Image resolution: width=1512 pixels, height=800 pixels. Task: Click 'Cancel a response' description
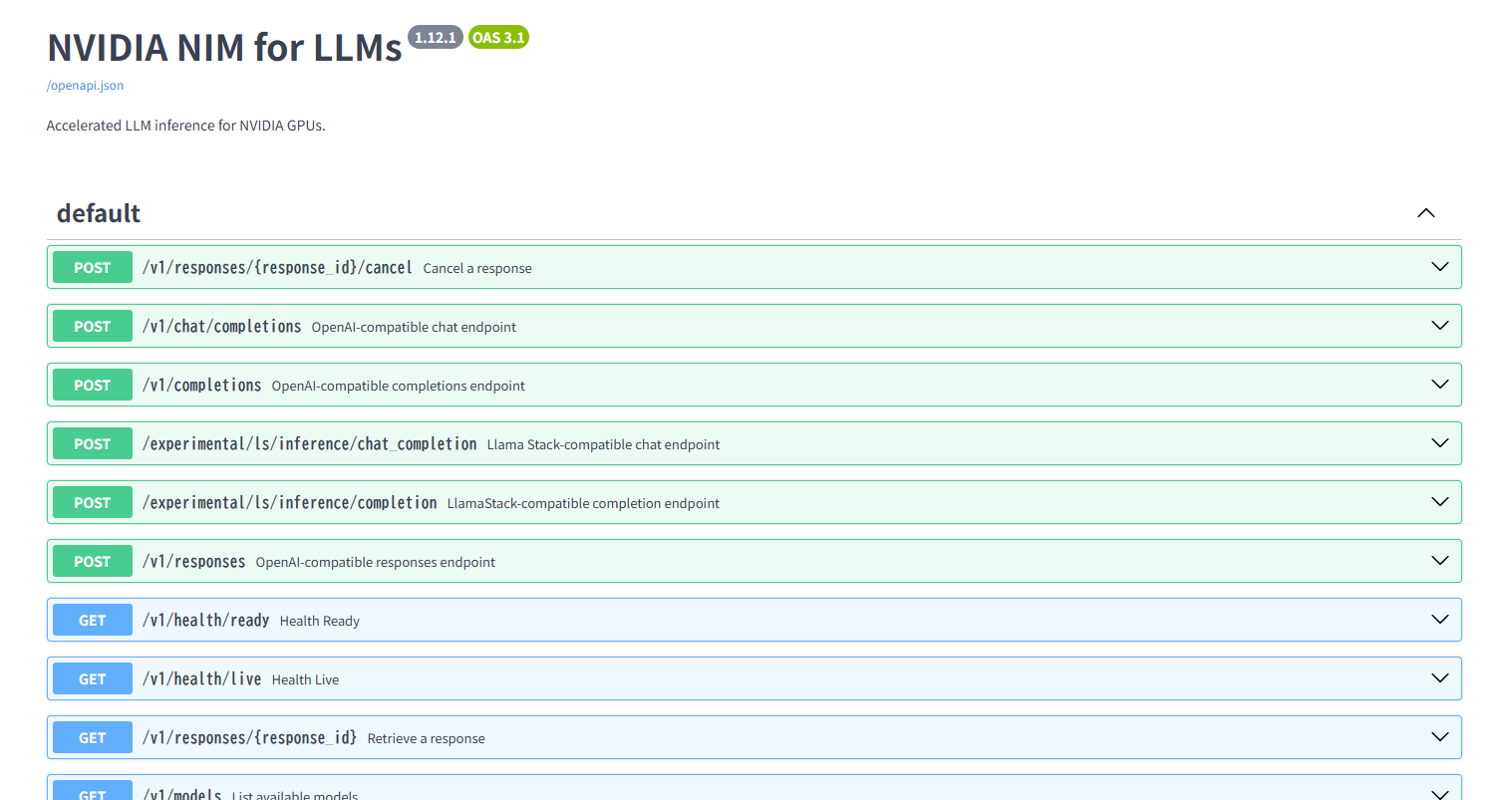click(x=477, y=268)
